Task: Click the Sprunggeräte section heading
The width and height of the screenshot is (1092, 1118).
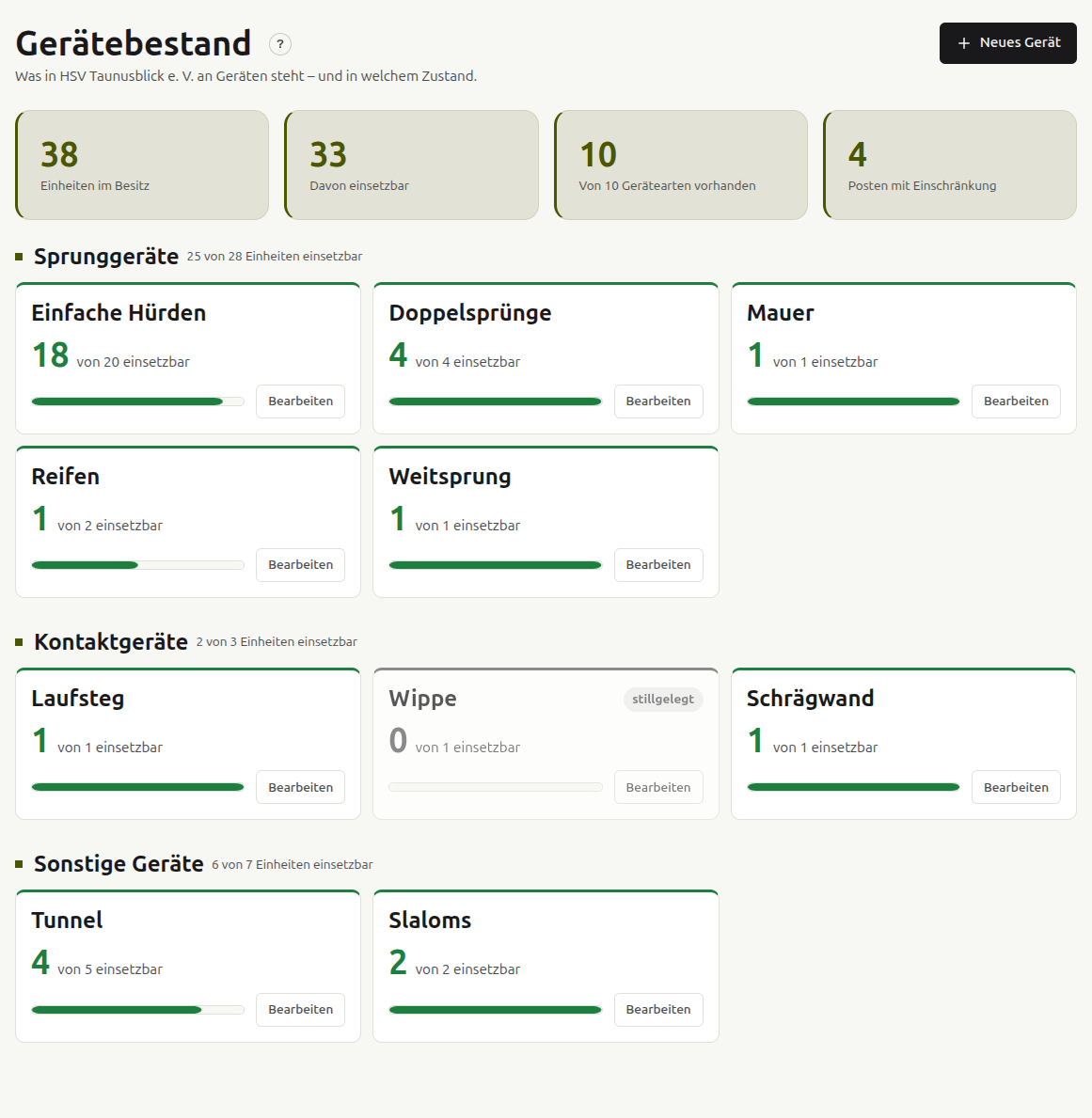Action: point(106,256)
